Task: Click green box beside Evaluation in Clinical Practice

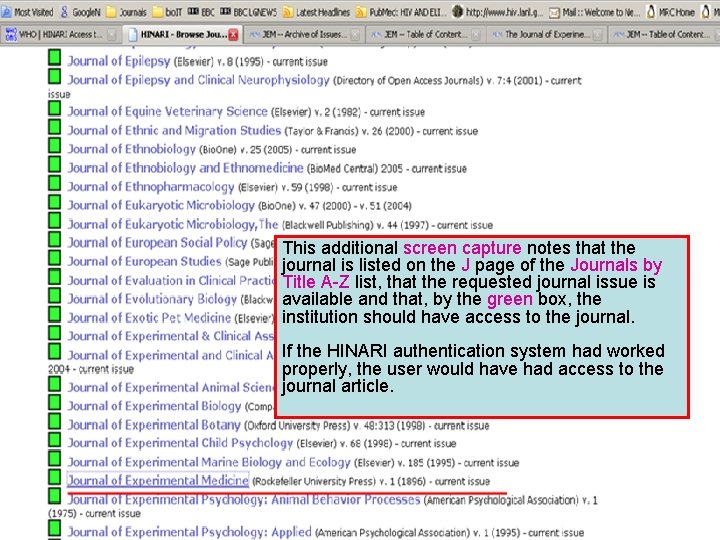Action: pos(55,276)
